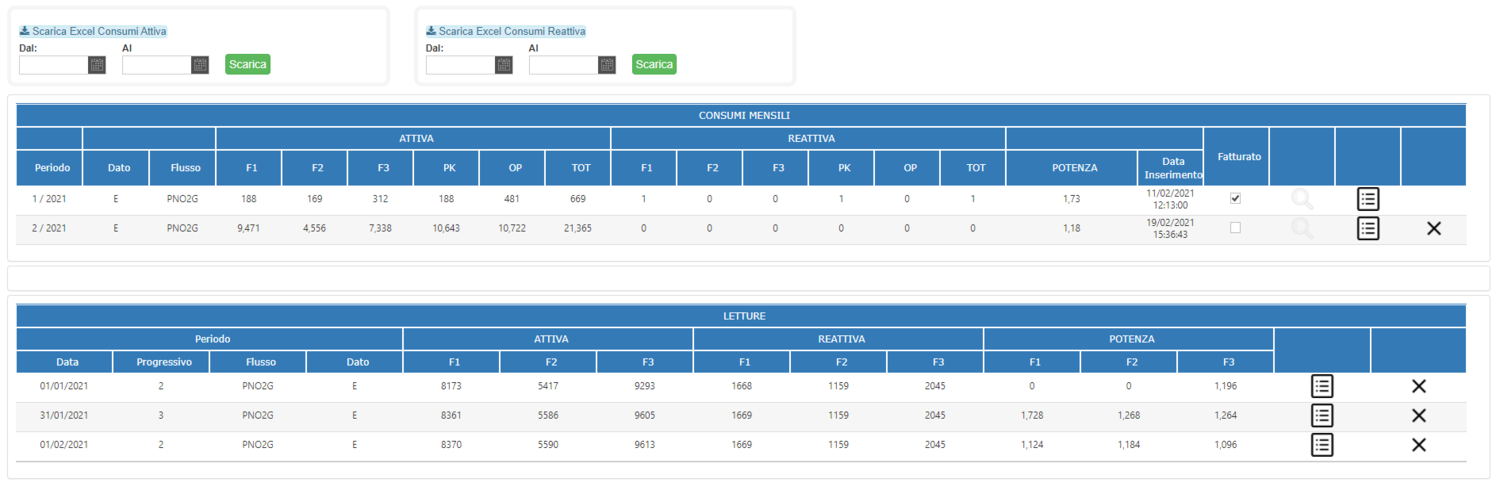Click Potenza F3 value 1,096

[1225, 445]
